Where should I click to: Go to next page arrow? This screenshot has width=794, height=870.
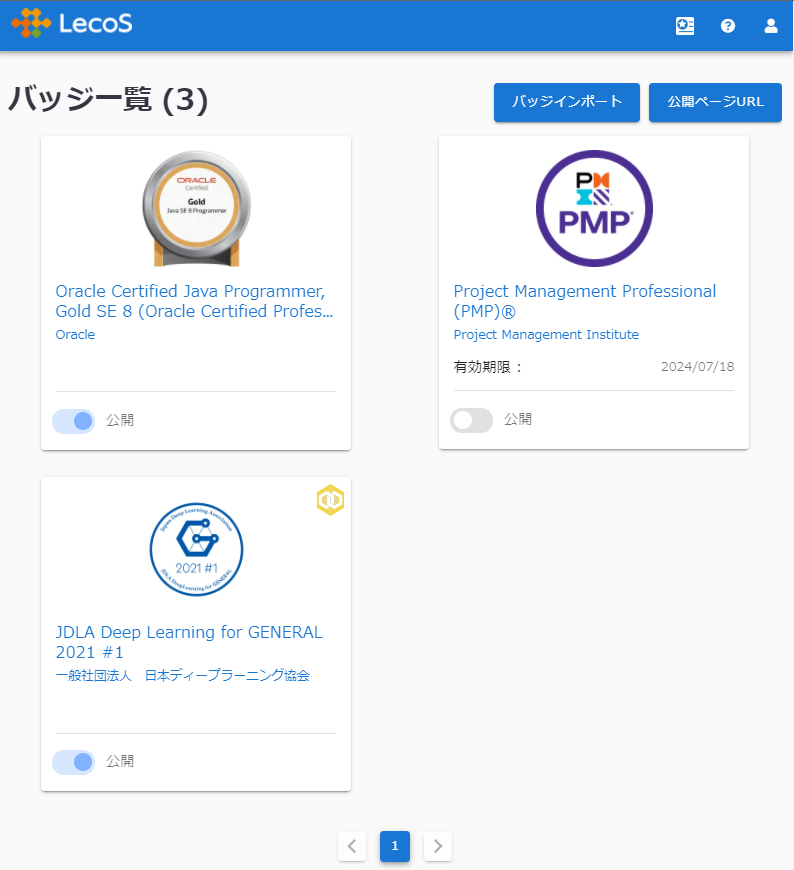point(438,846)
